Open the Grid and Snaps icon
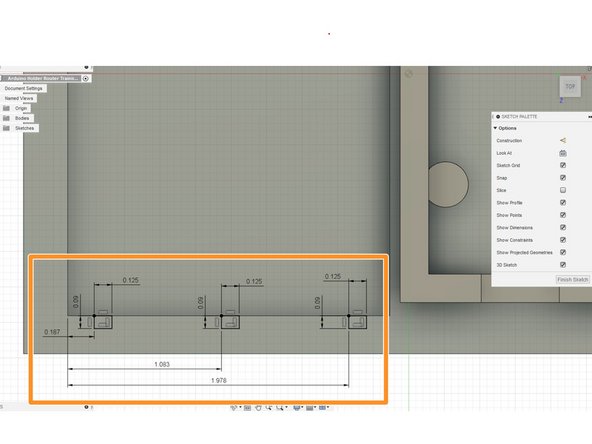 tap(309, 408)
